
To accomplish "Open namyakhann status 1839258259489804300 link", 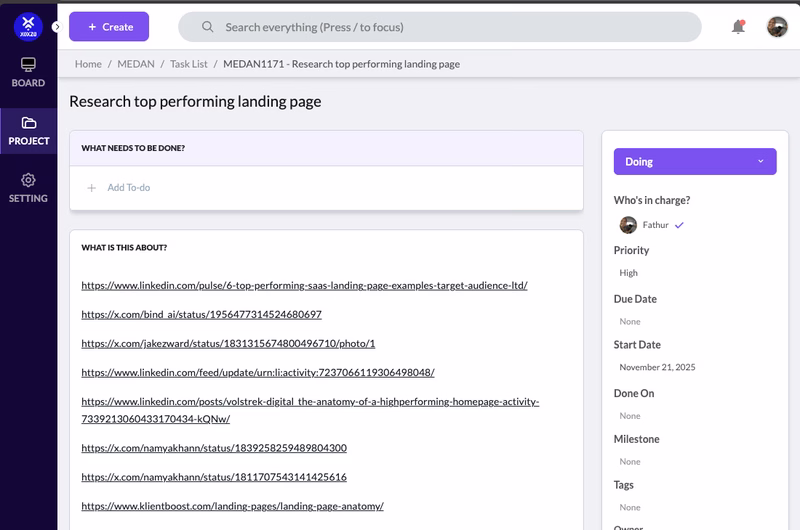I will [x=214, y=448].
